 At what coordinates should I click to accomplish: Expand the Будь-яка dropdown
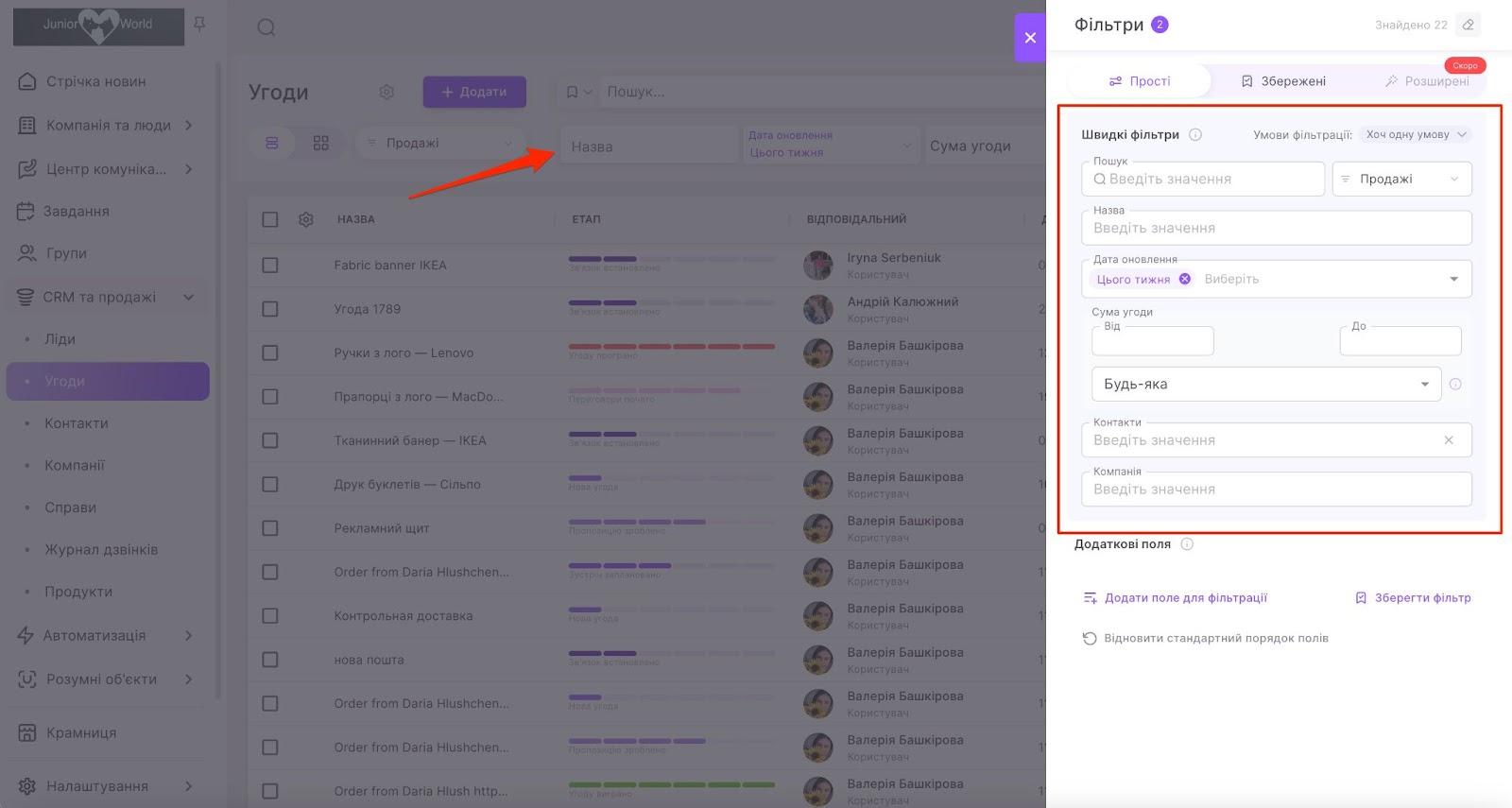pos(1265,385)
